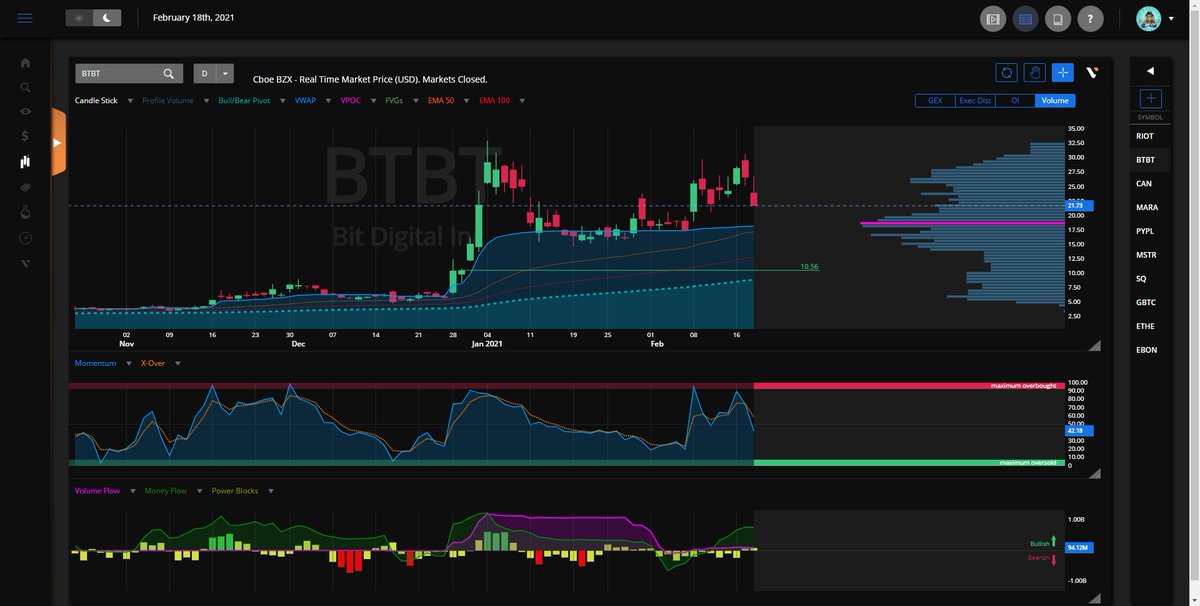Open the hamburger main menu
This screenshot has height=606, width=1200.
click(x=25, y=18)
